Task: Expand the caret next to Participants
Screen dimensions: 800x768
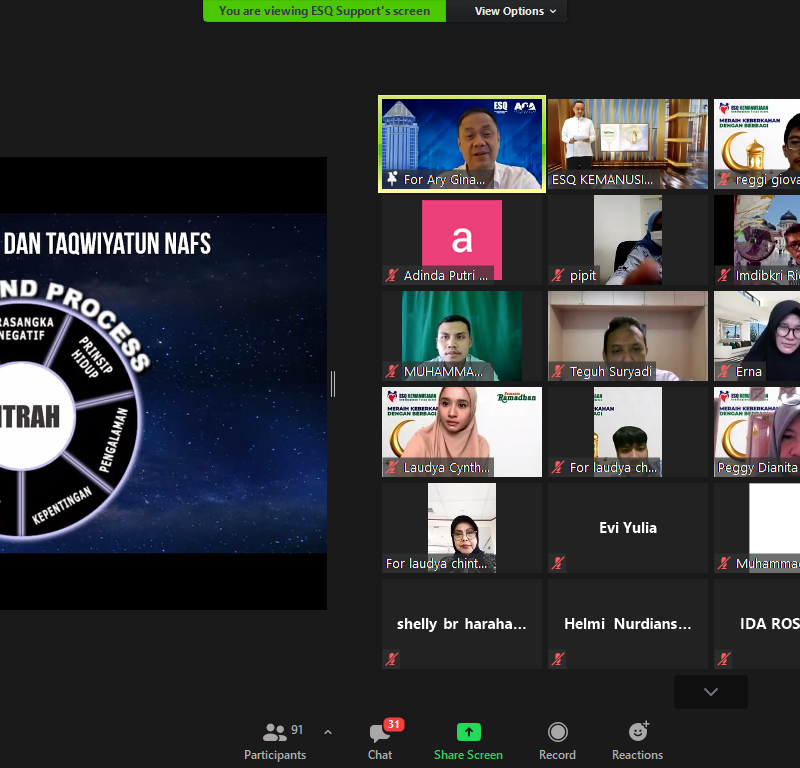Action: pos(328,733)
